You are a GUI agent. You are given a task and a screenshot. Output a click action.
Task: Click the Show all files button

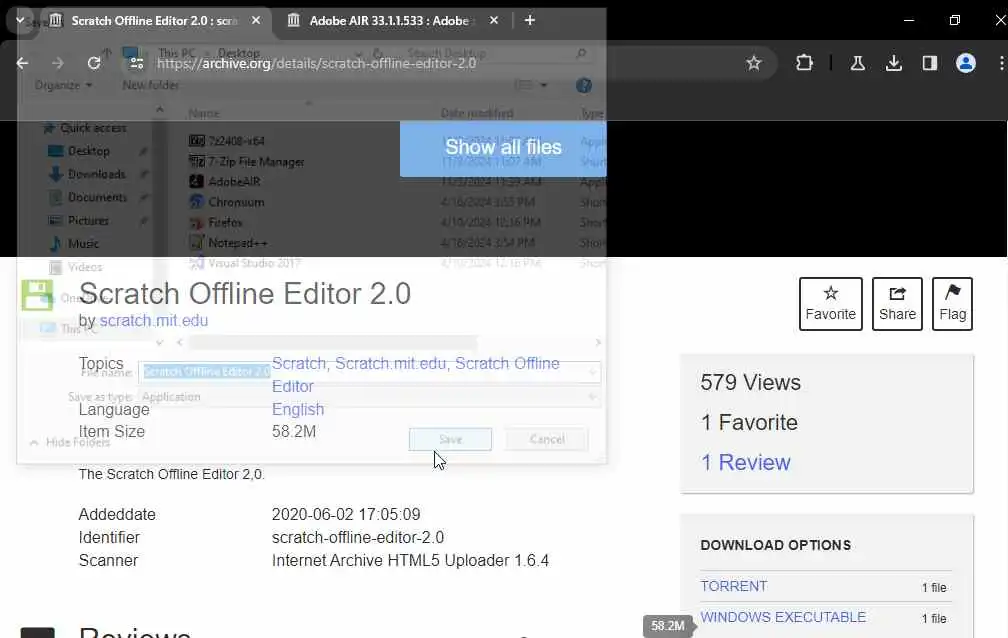[x=503, y=149]
